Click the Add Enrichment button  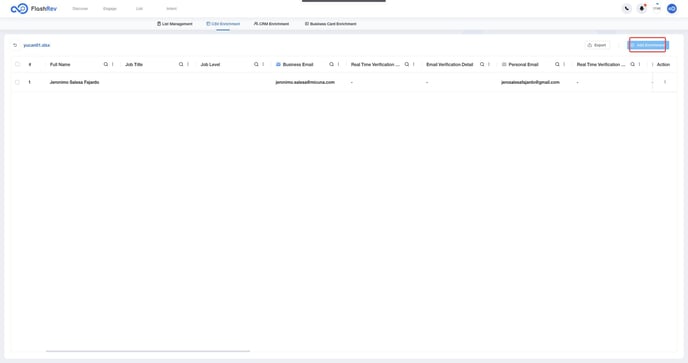648,45
